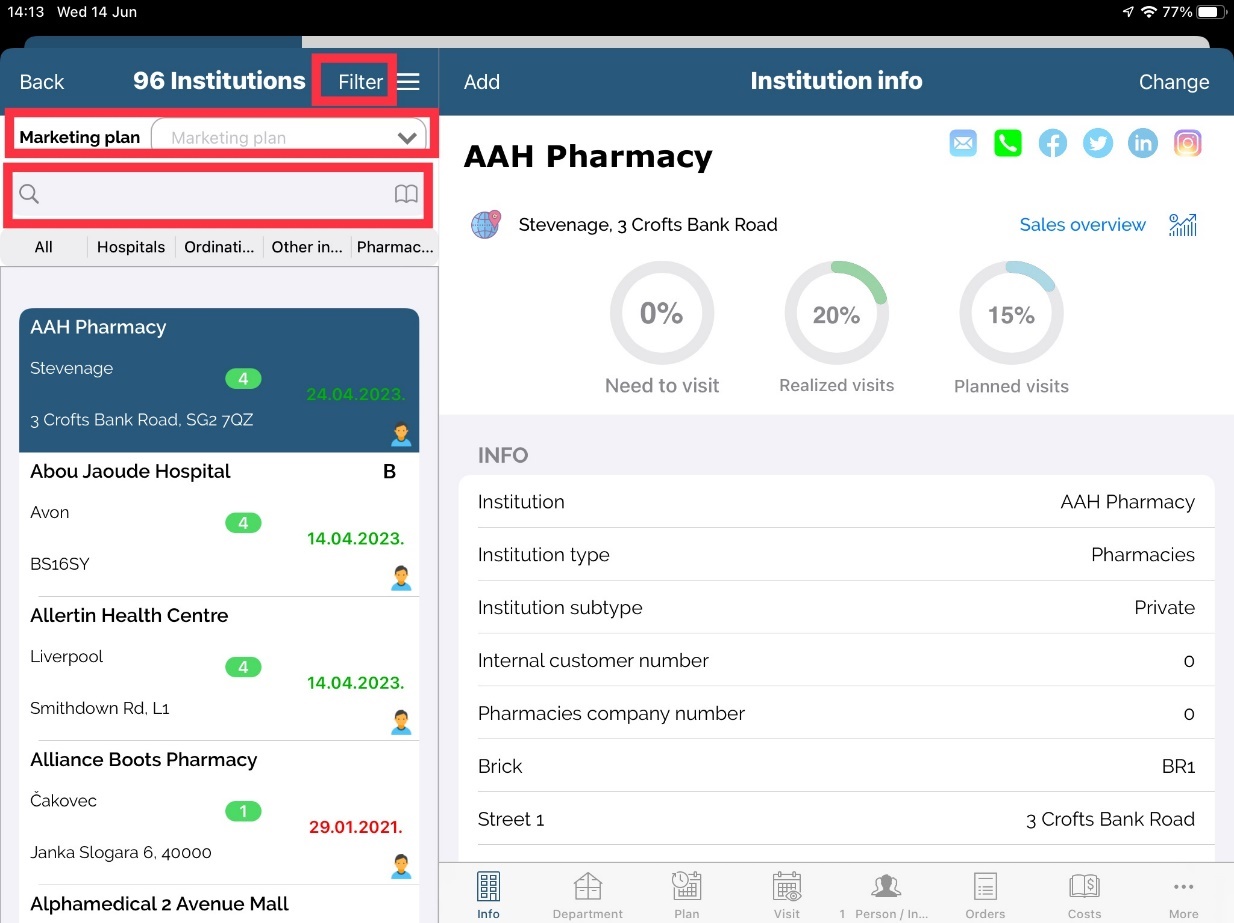The height and width of the screenshot is (923, 1234).
Task: Open the Costs tab
Action: click(1084, 894)
